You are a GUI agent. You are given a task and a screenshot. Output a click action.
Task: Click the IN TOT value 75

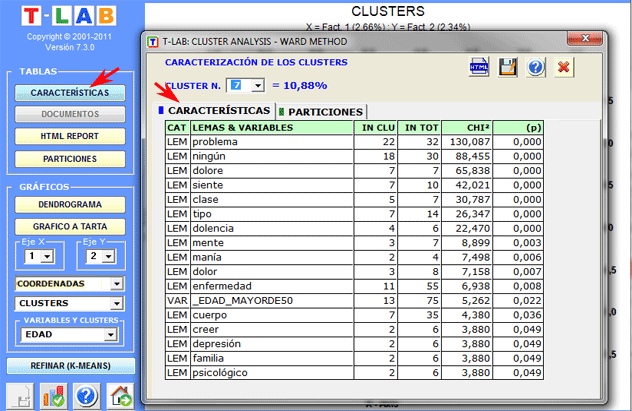(419, 301)
